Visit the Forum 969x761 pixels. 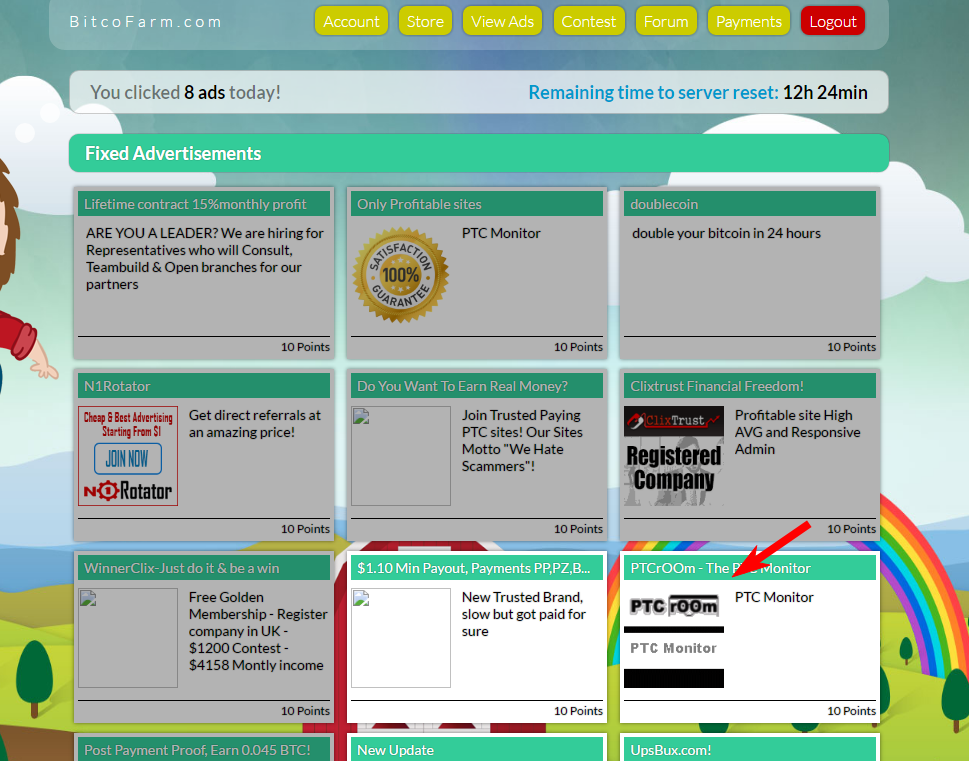click(x=666, y=21)
